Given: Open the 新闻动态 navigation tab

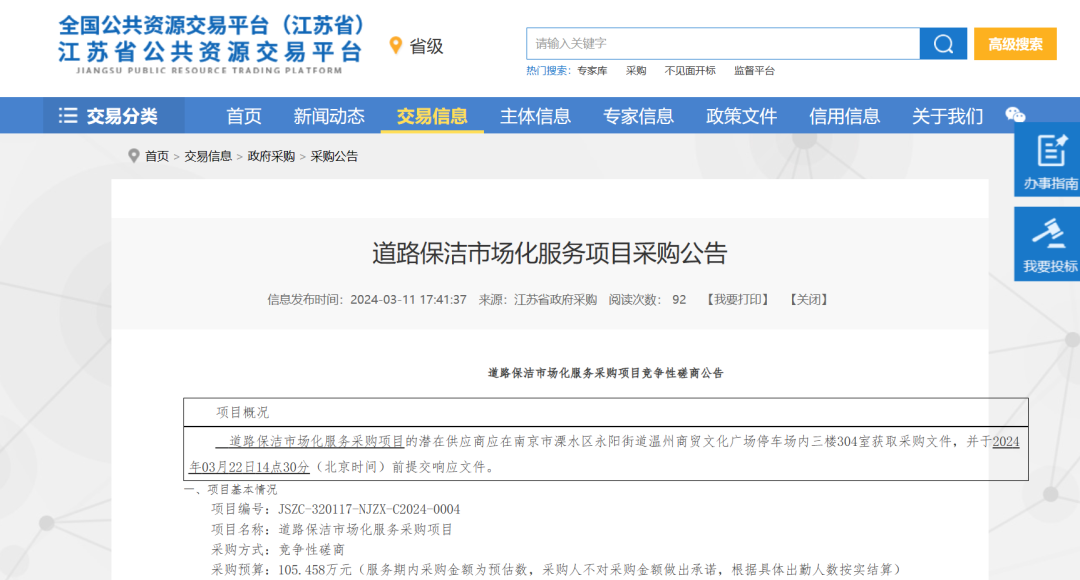Looking at the screenshot, I should click(x=329, y=116).
